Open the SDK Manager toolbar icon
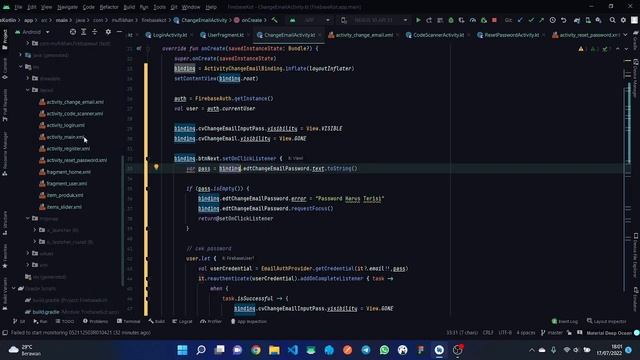Screen dimensions: 640x360 [x=599, y=20]
